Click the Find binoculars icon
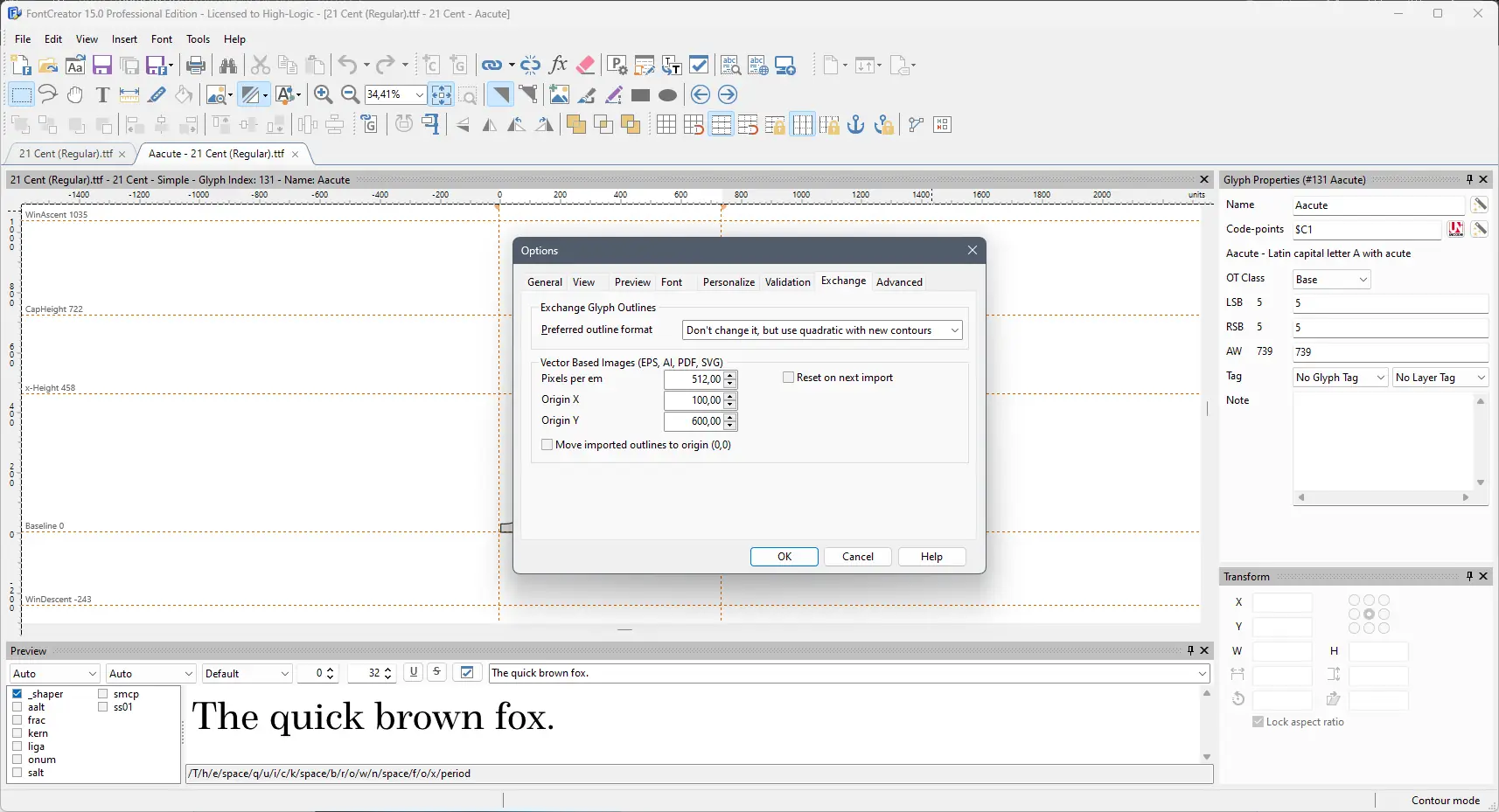The width and height of the screenshot is (1499, 812). [228, 66]
